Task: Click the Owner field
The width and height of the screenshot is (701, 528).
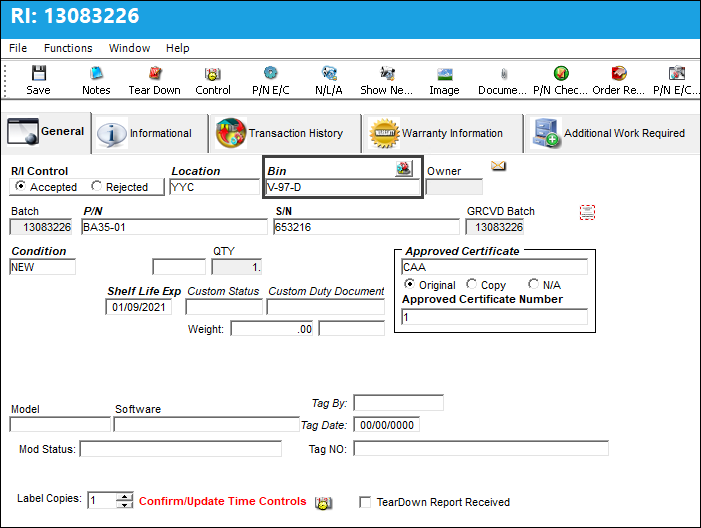Action: tap(454, 187)
